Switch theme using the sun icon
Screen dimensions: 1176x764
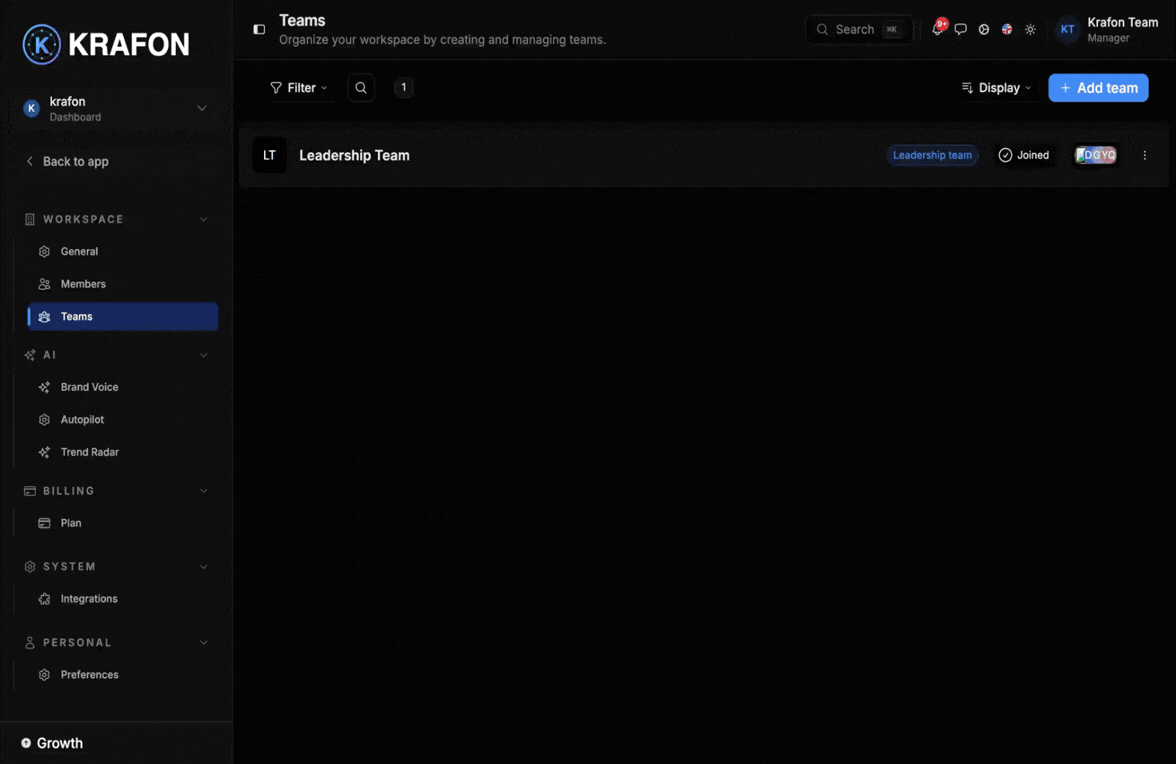pyautogui.click(x=1030, y=29)
